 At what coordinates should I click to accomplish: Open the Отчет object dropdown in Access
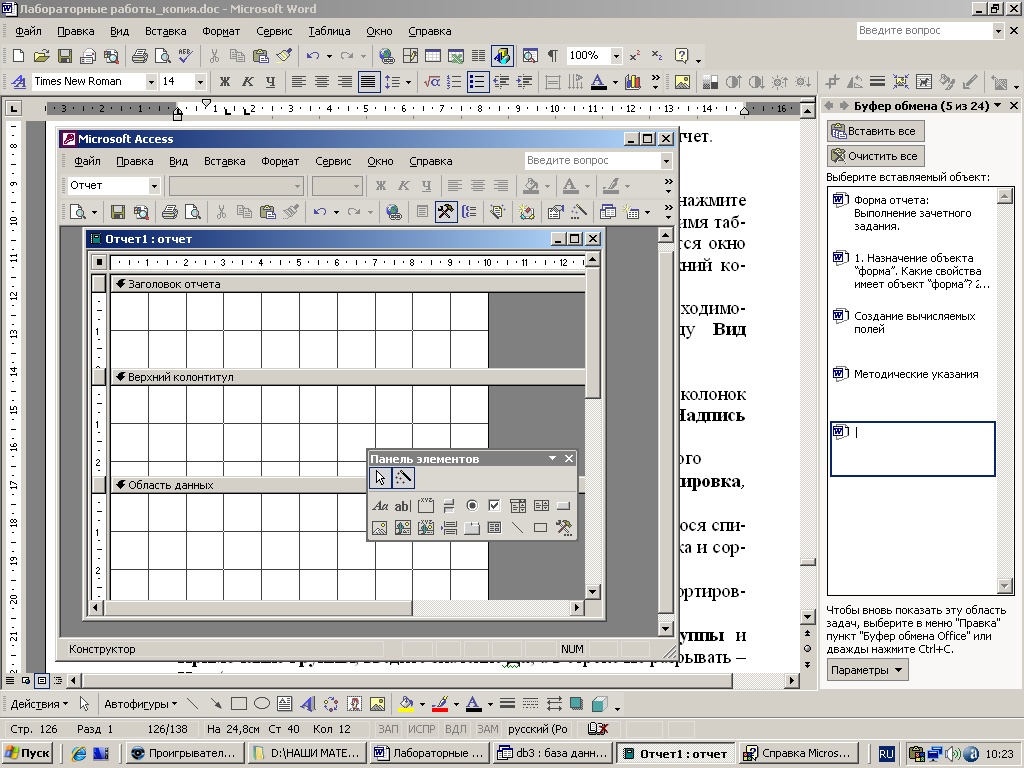(x=154, y=185)
